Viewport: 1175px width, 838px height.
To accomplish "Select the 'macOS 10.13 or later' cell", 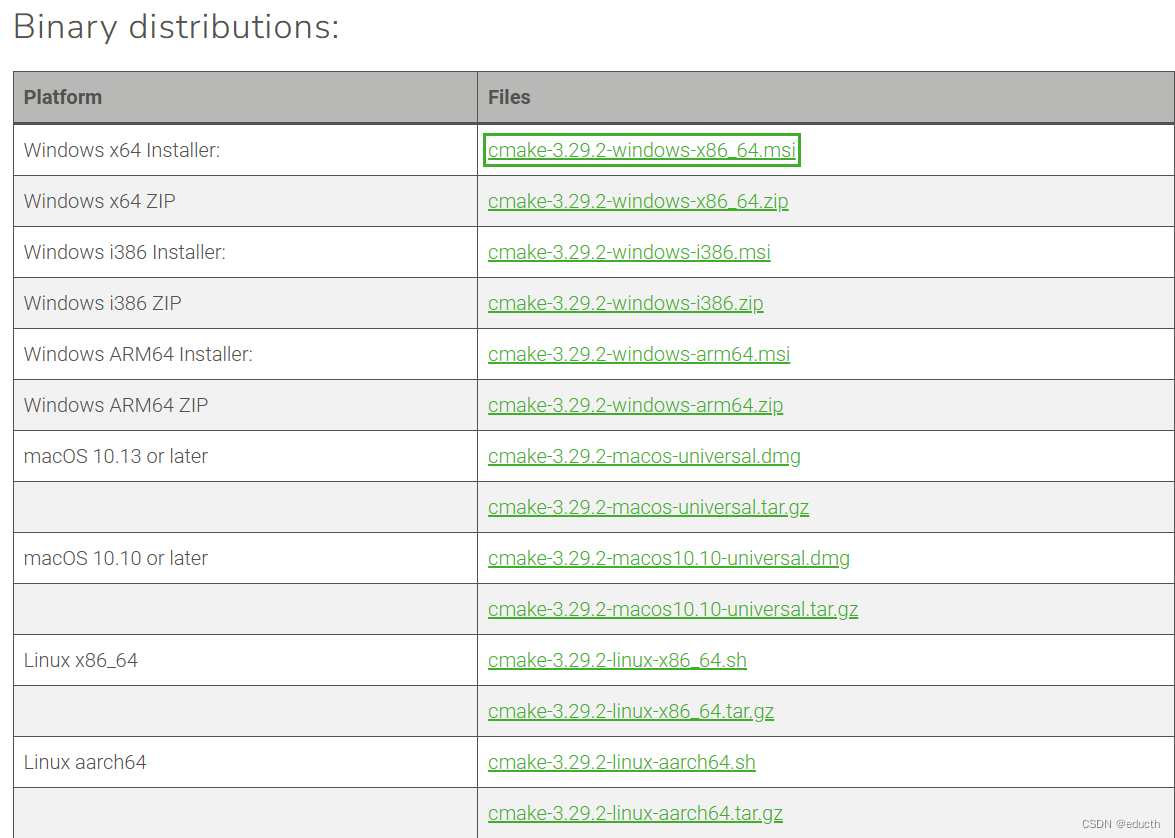I will 245,456.
